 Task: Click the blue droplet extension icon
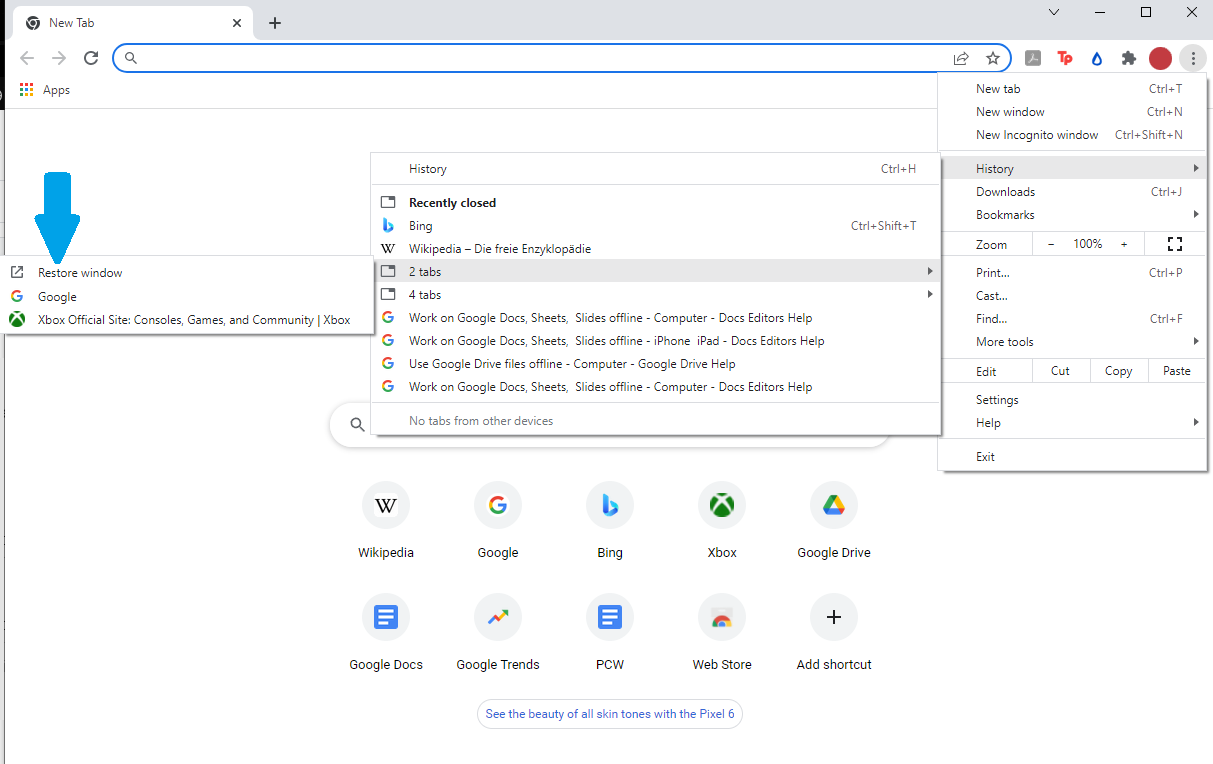coord(1096,58)
